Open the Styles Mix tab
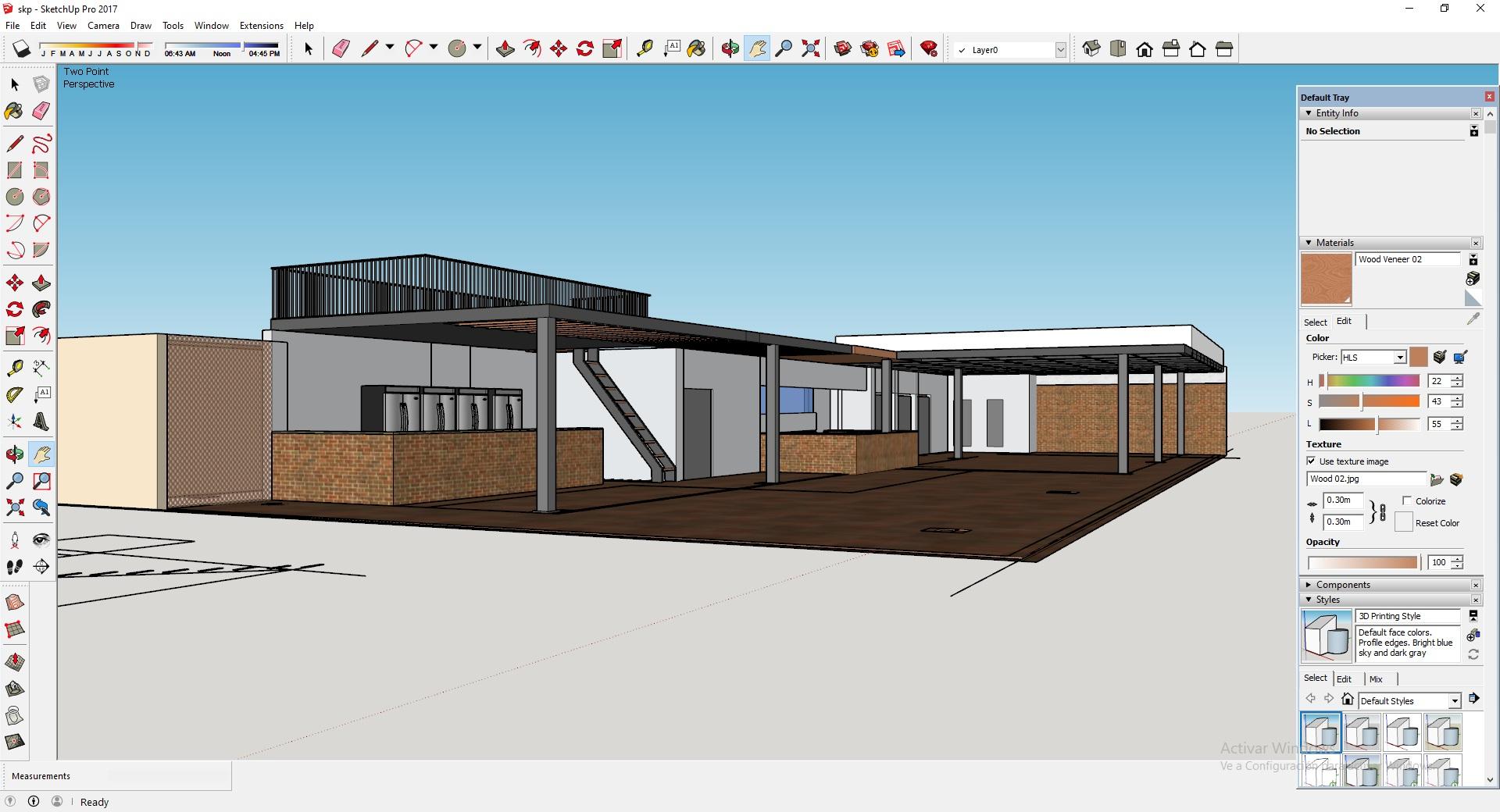 click(1376, 678)
